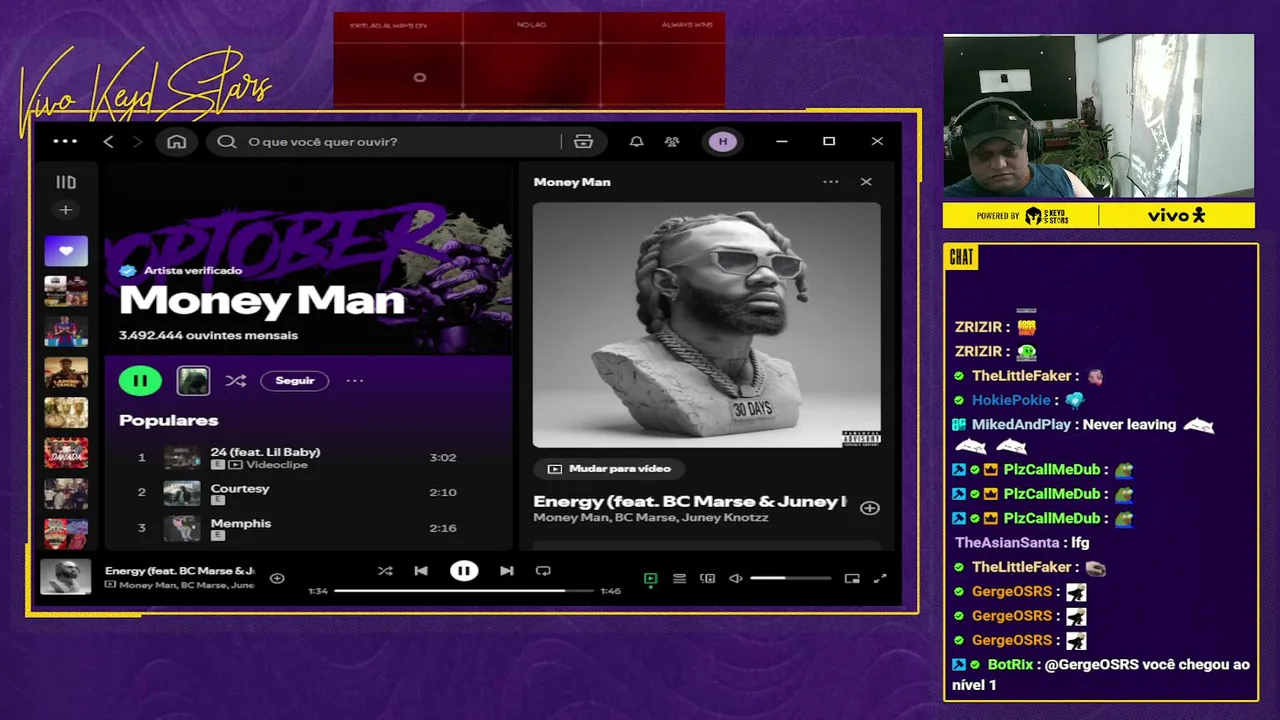Open the second playlist thumbnail below Liked Songs
Viewport: 1280px width, 720px height.
pos(66,331)
